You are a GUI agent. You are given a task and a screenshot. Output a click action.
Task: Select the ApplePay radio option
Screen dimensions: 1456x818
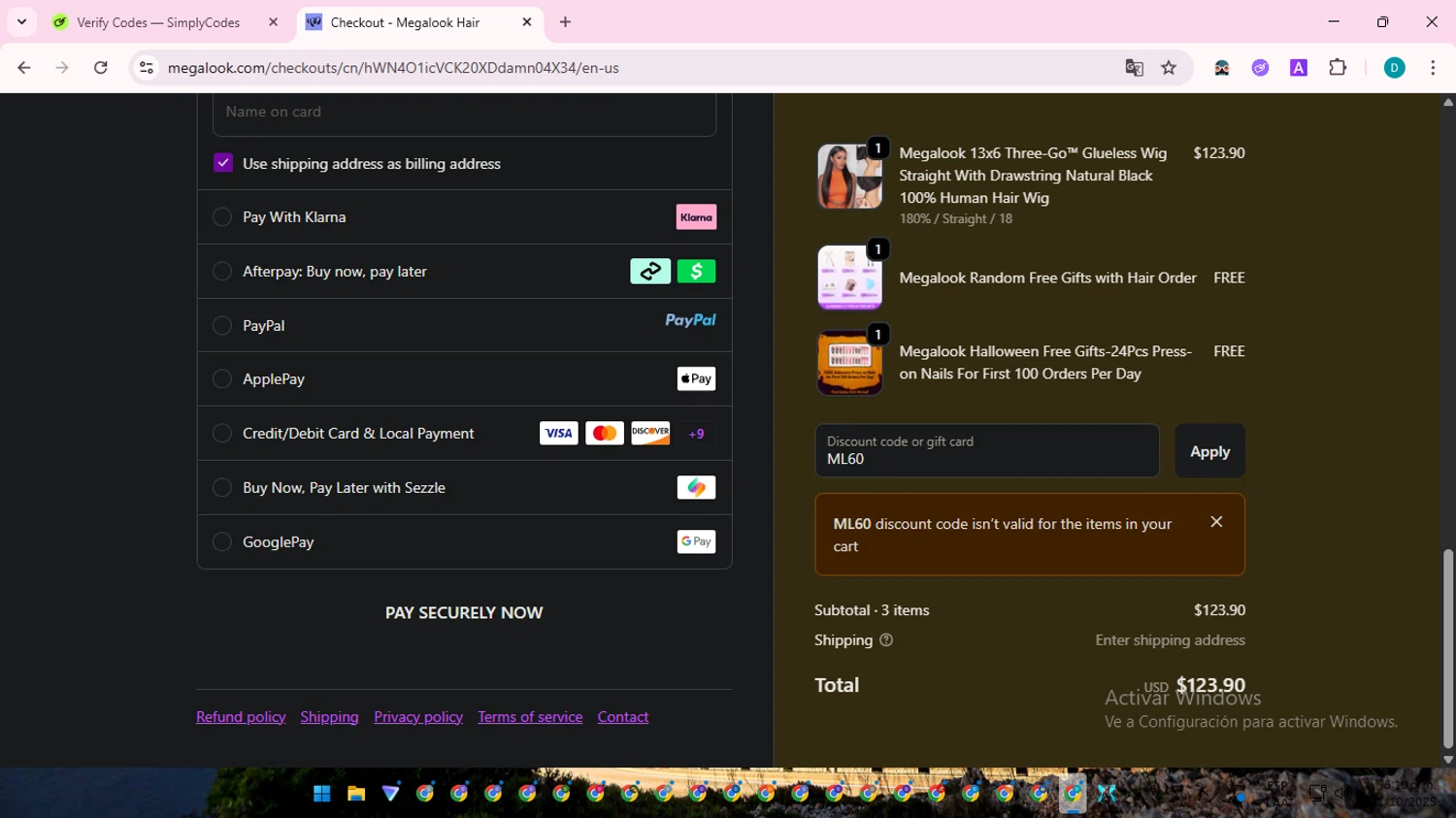pos(222,379)
